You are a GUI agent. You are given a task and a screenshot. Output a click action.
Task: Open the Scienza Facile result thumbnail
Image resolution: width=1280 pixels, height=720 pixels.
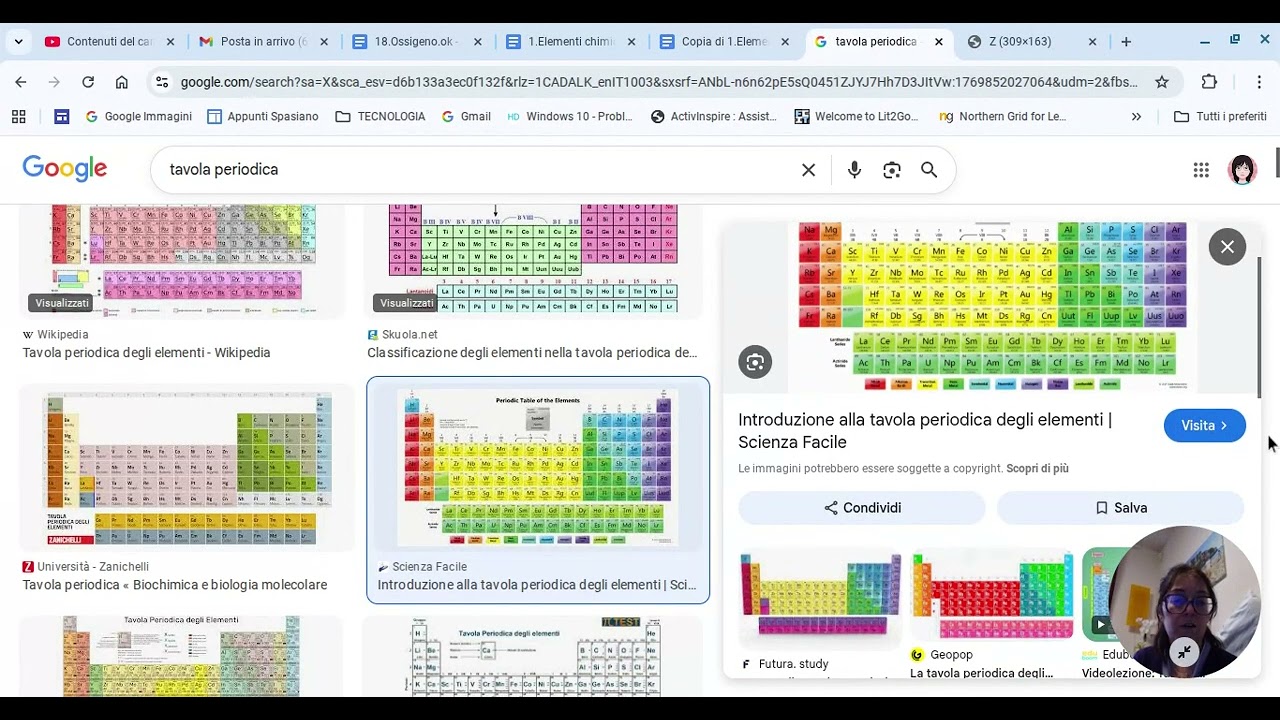click(538, 468)
